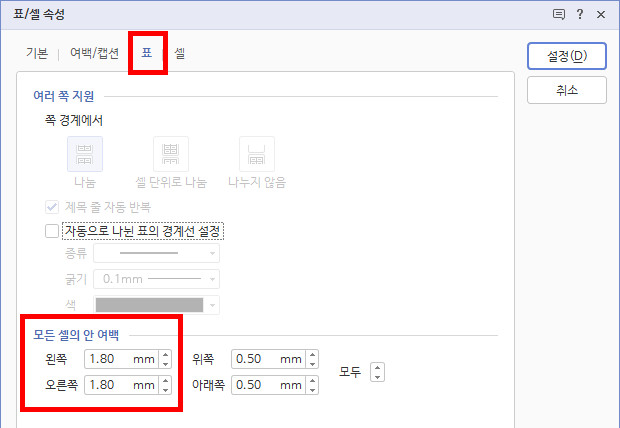The image size is (620, 428).
Task: Decrease the 아래쪽 margin with down arrow
Action: click(312, 390)
